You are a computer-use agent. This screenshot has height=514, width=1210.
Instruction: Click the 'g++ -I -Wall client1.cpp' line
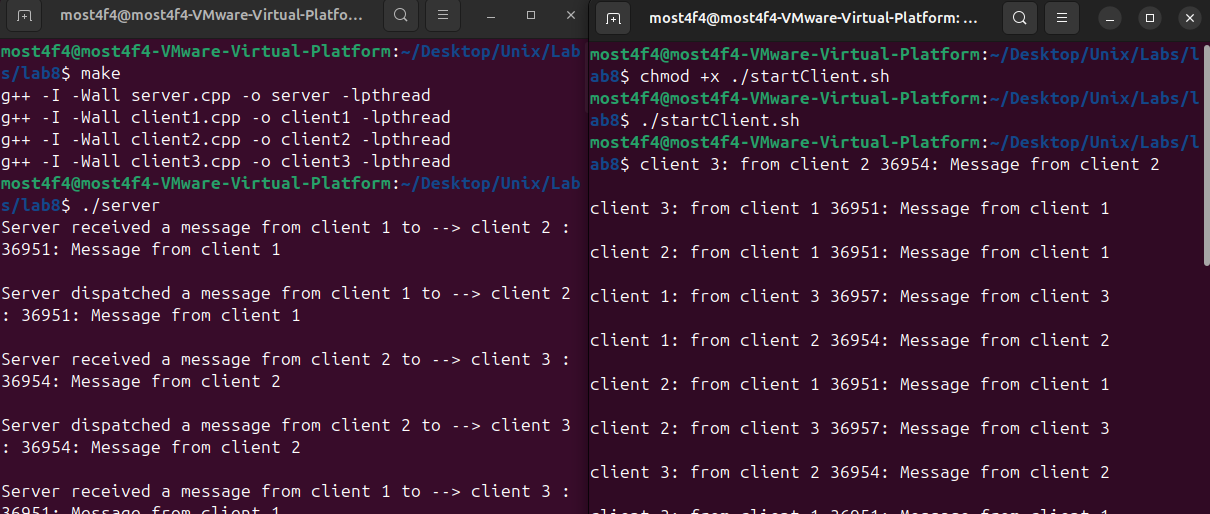click(x=226, y=118)
